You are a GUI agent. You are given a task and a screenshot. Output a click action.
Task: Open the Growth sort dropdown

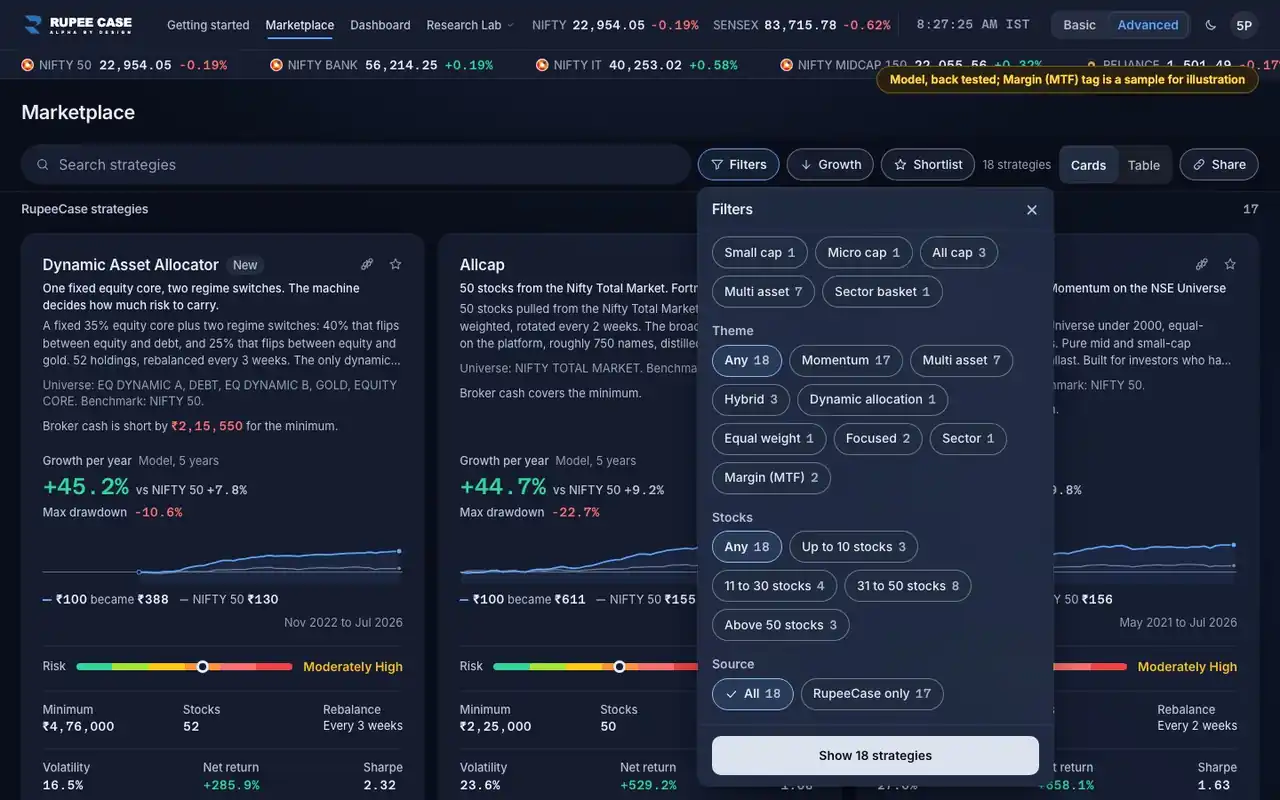pos(830,165)
